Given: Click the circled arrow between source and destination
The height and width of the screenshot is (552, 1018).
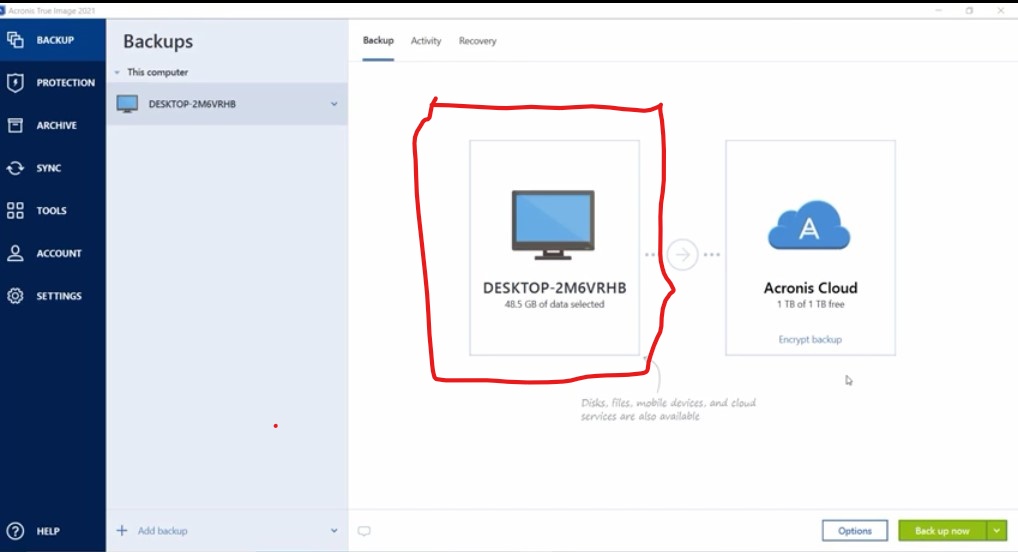Looking at the screenshot, I should tap(682, 255).
